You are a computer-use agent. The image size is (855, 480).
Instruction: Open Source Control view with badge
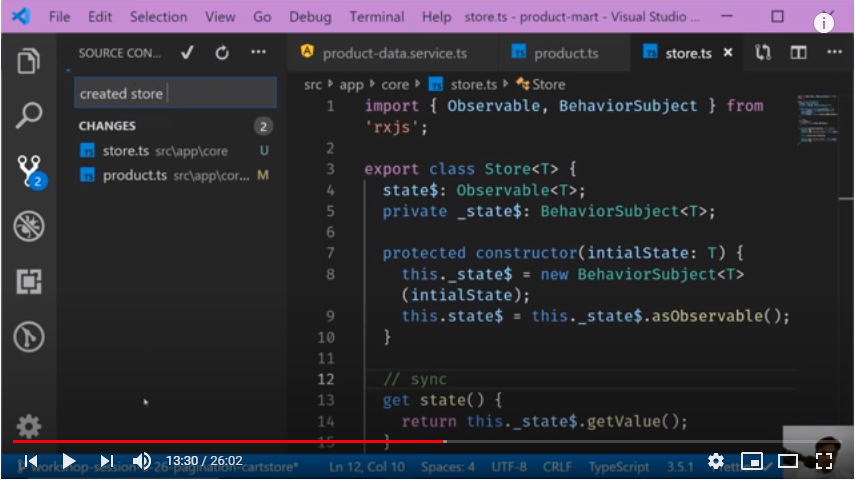click(29, 172)
